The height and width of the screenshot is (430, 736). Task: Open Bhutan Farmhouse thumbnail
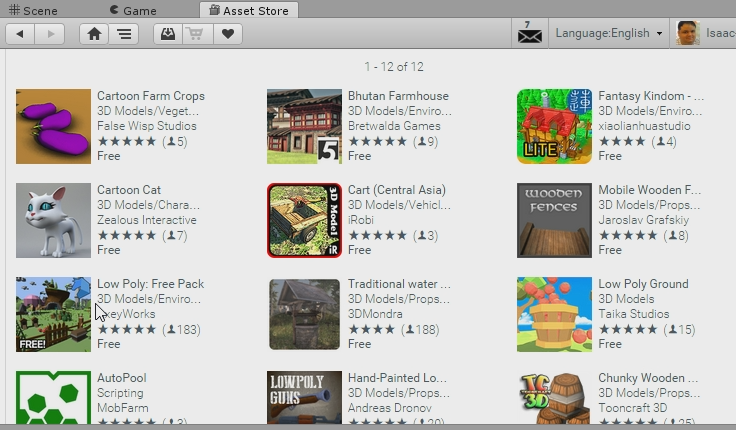click(304, 126)
